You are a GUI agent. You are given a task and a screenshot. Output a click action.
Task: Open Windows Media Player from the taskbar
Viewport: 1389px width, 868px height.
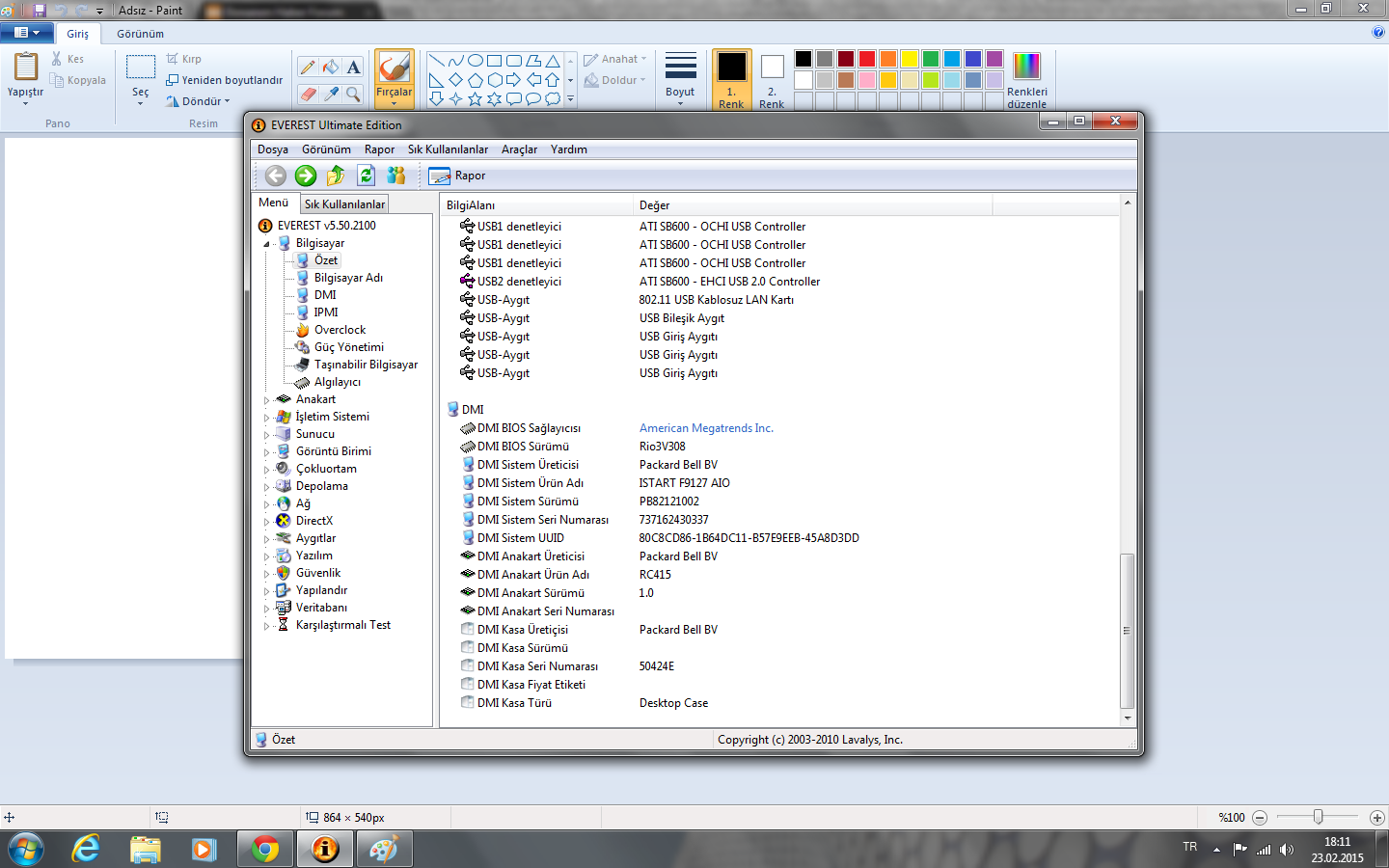(204, 849)
